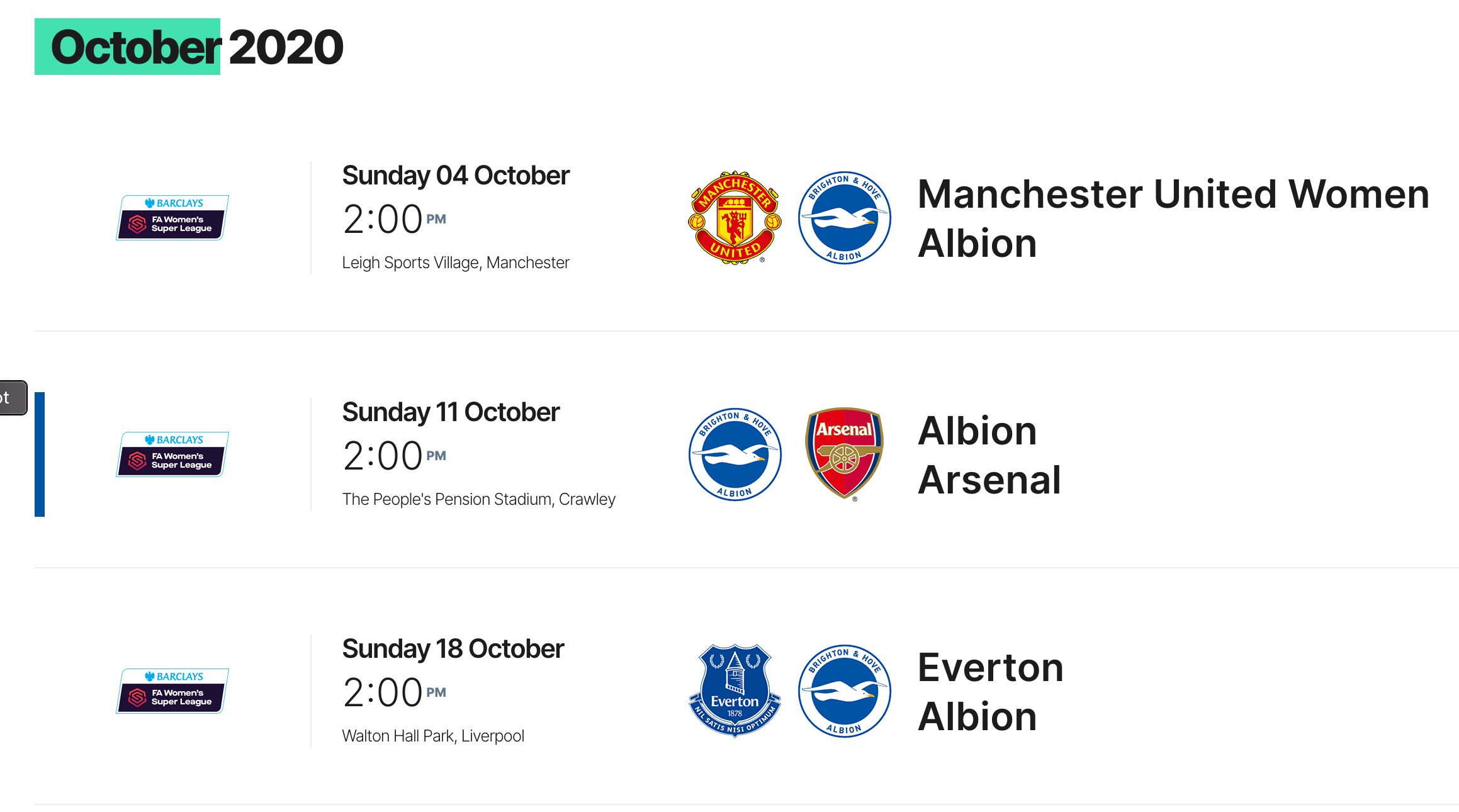The width and height of the screenshot is (1459, 812).
Task: Click the Everton crest
Action: click(735, 691)
